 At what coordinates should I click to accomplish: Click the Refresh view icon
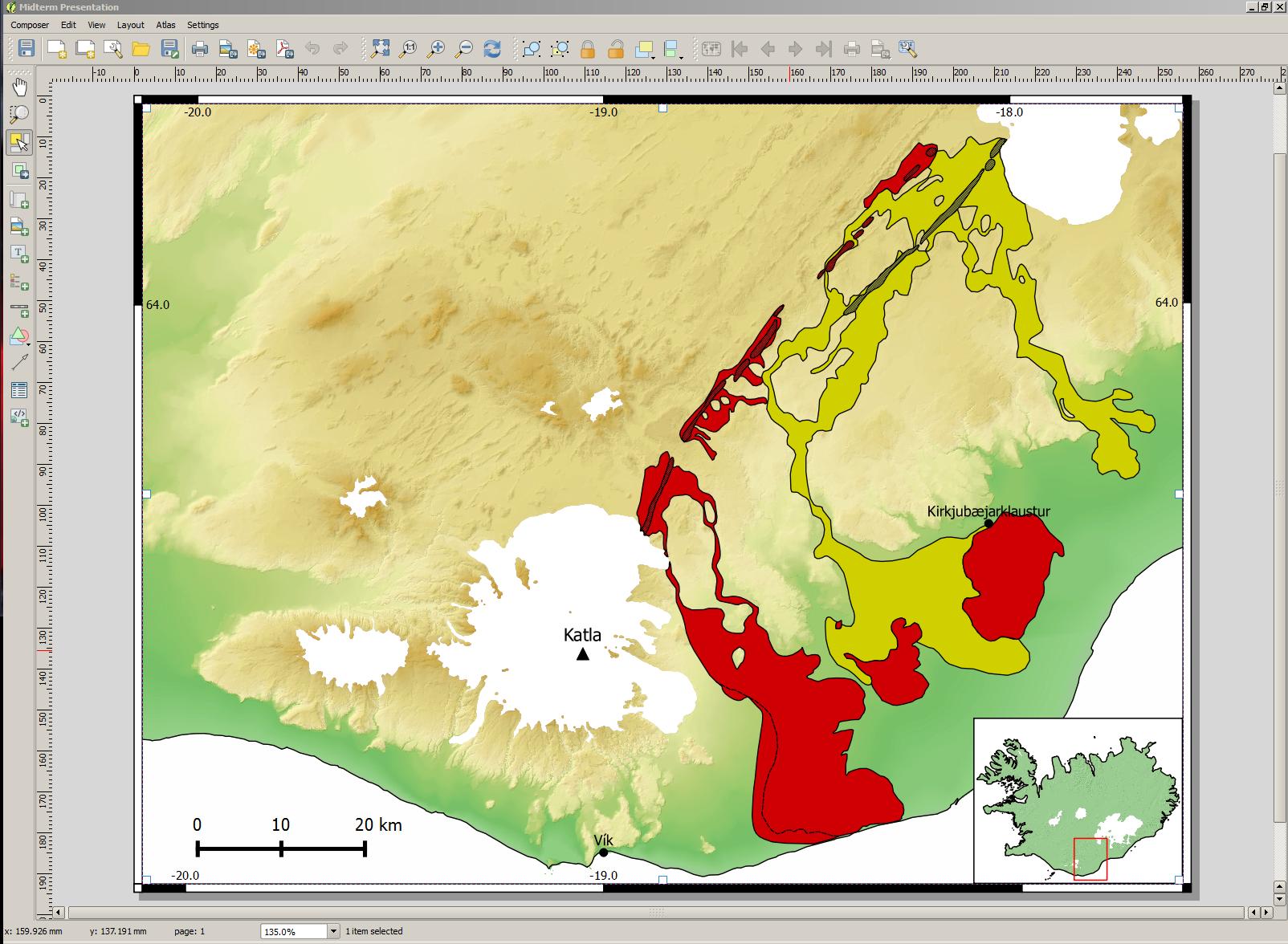pos(492,49)
